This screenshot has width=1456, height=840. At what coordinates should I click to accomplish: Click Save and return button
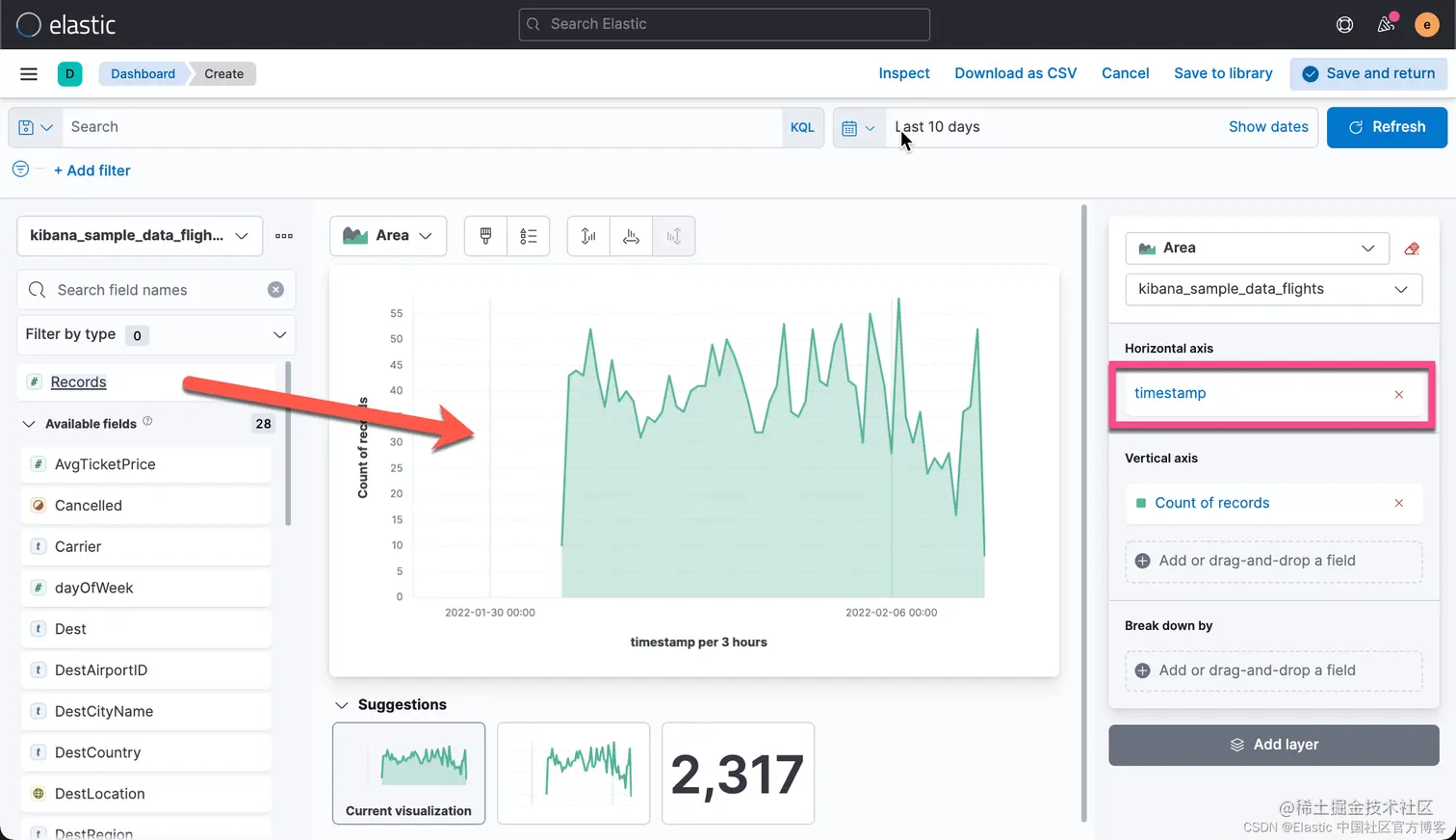[x=1368, y=73]
